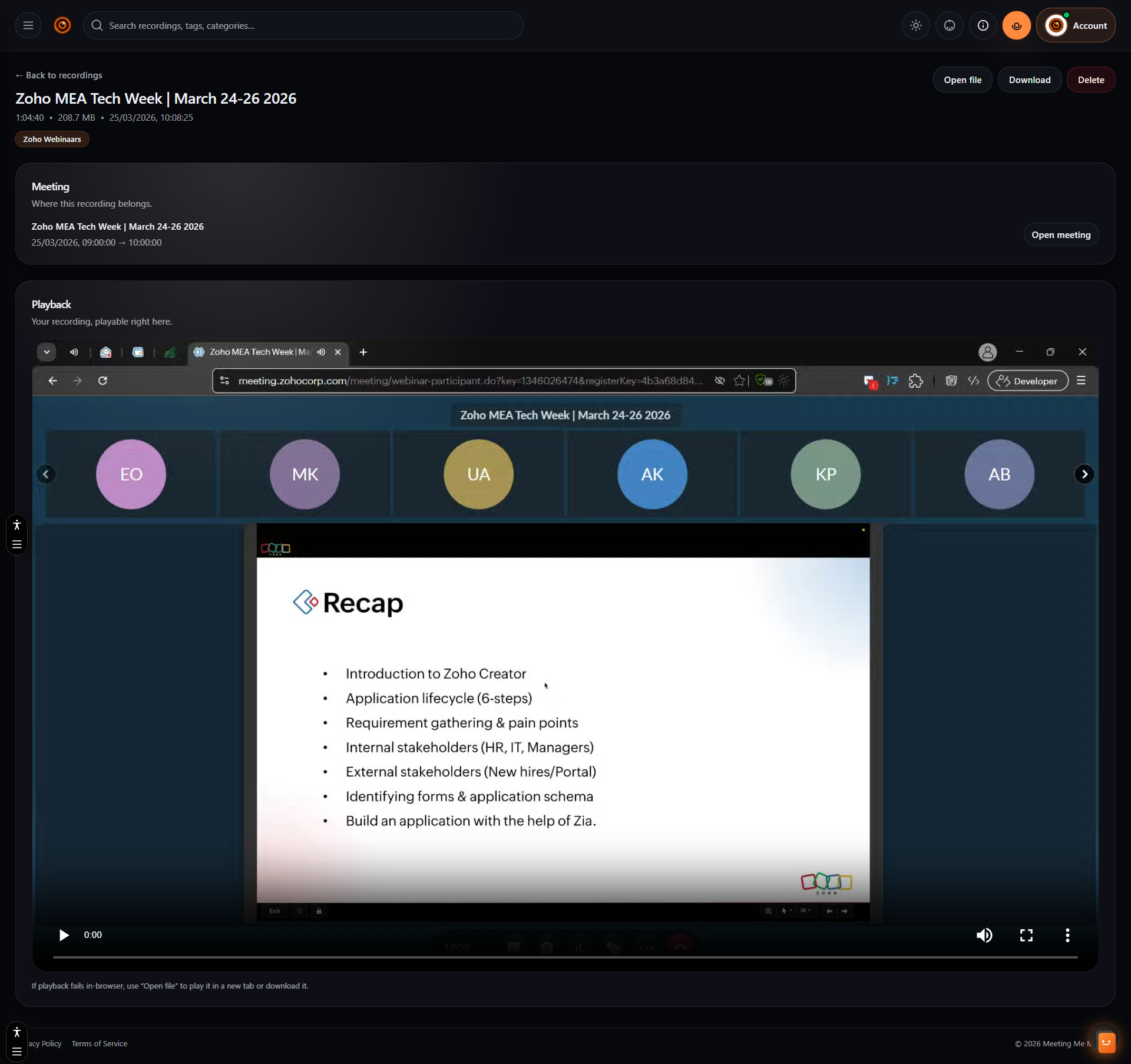Click the AK participant avatar

click(x=652, y=474)
